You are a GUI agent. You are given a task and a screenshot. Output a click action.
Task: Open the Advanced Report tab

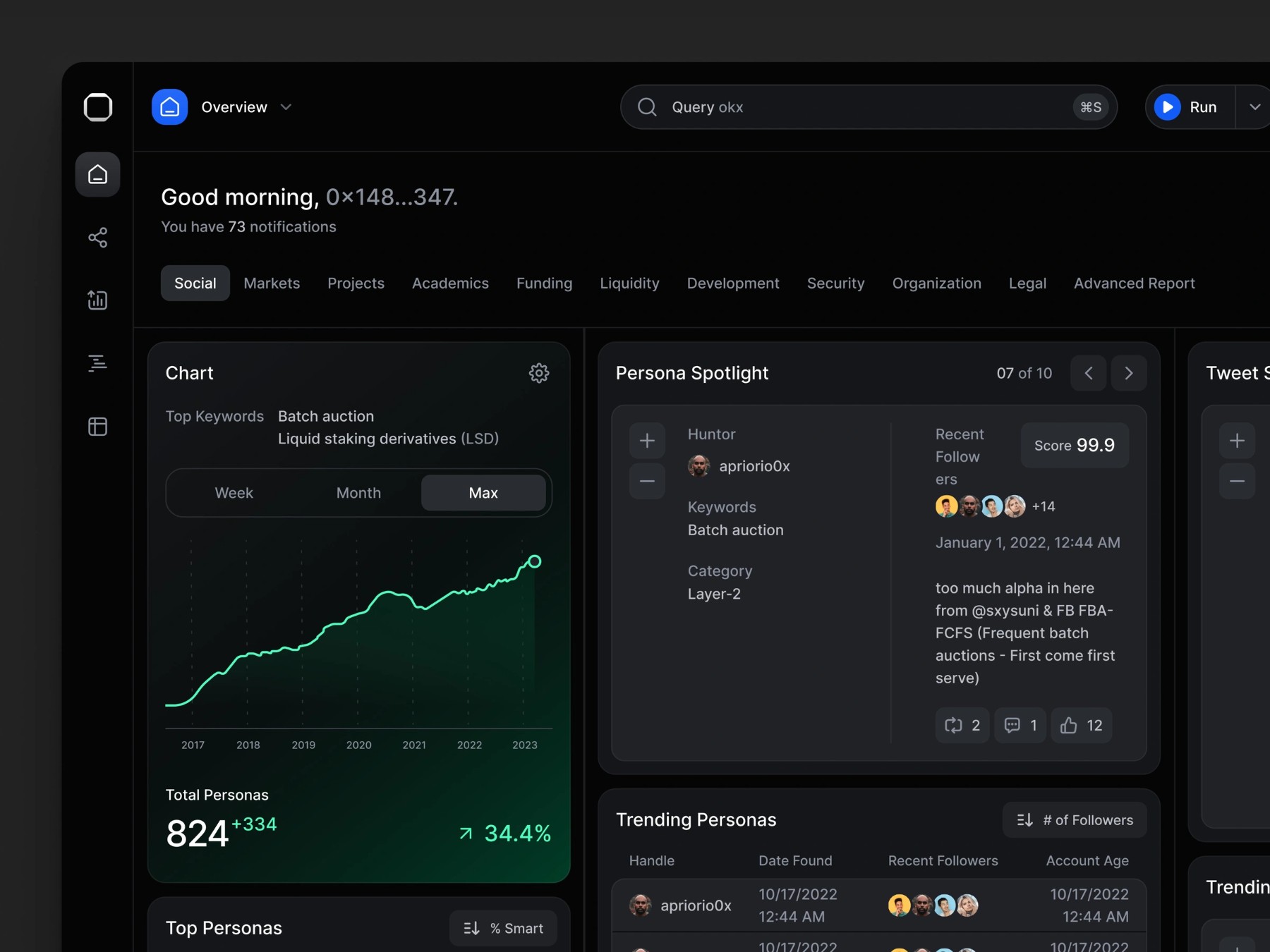click(1134, 283)
